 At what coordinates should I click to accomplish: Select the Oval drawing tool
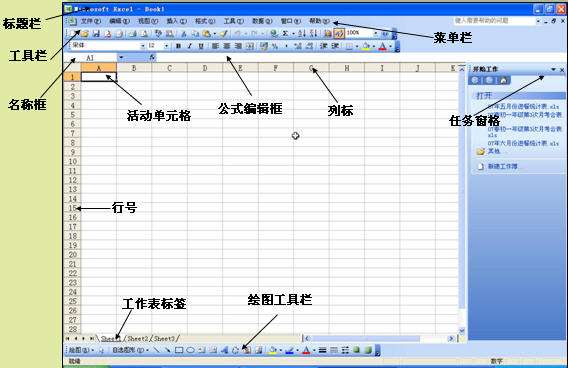click(191, 350)
